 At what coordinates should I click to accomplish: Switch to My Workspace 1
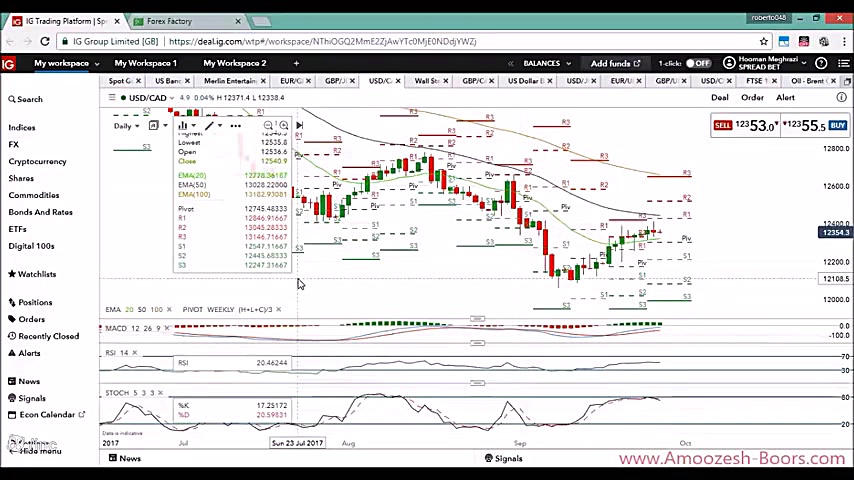(x=145, y=63)
